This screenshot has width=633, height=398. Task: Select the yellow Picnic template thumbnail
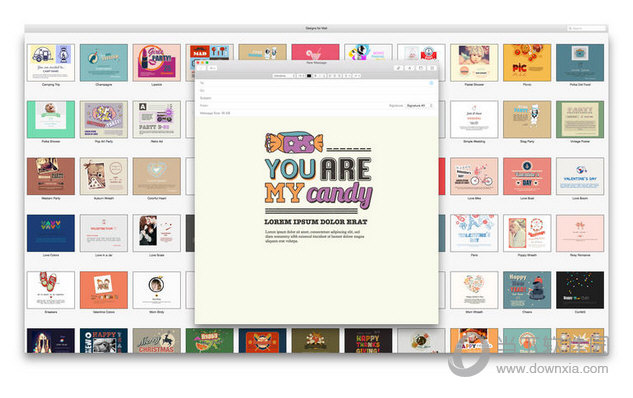pos(527,63)
